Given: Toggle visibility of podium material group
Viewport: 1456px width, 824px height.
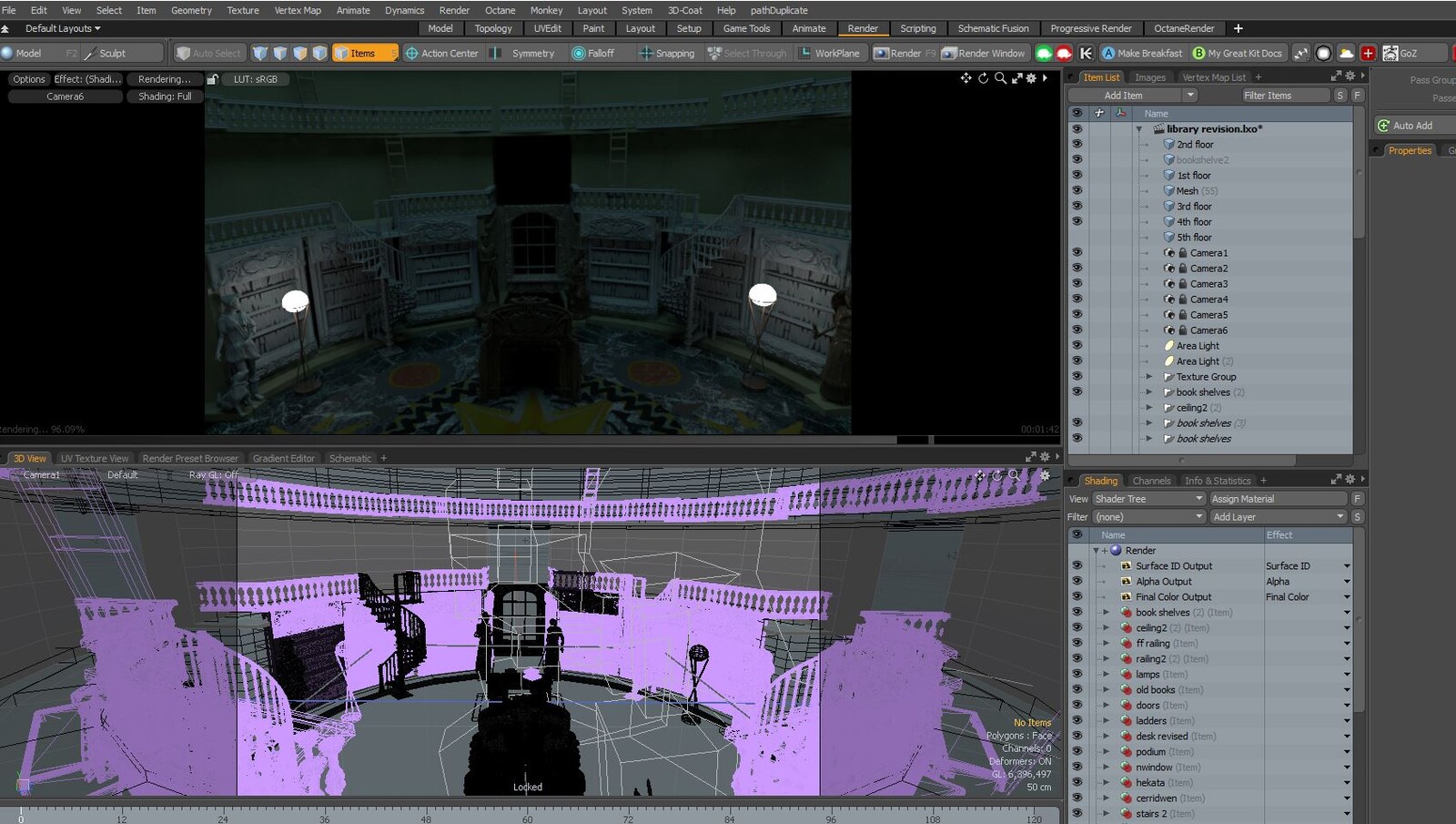Looking at the screenshot, I should [1077, 751].
